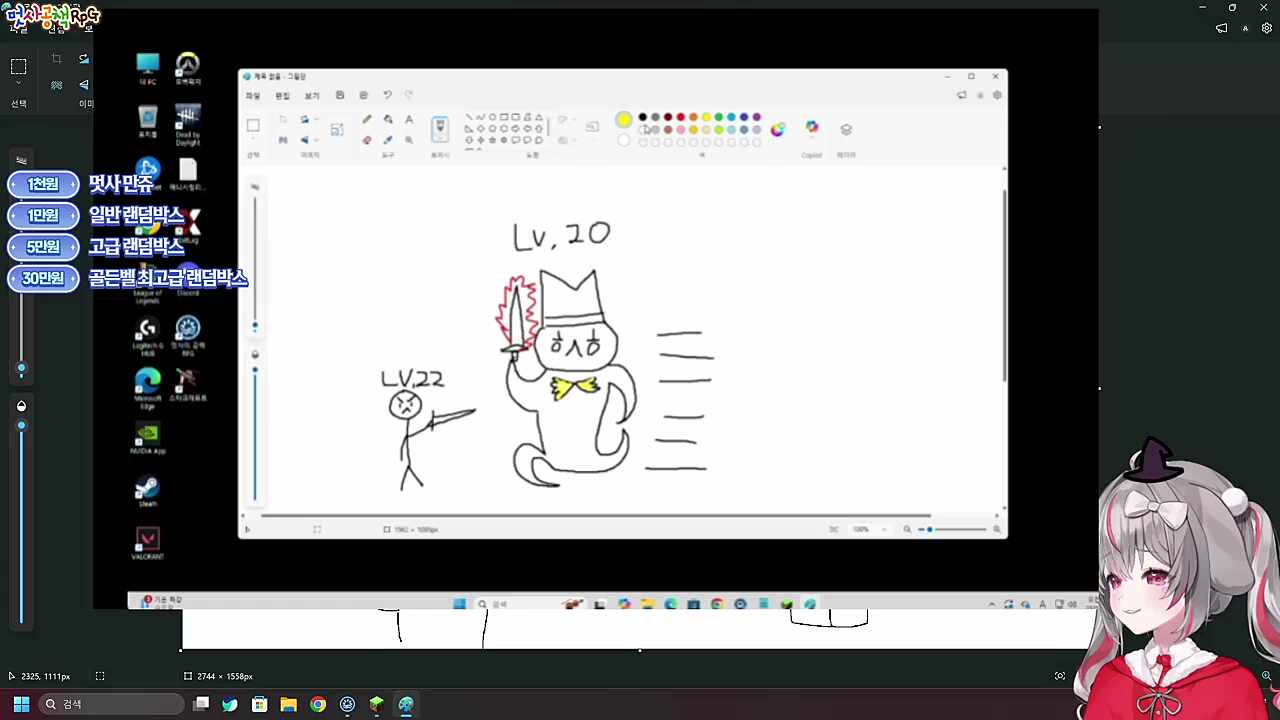
Task: Open the Edit colors wheel
Action: pyautogui.click(x=778, y=129)
